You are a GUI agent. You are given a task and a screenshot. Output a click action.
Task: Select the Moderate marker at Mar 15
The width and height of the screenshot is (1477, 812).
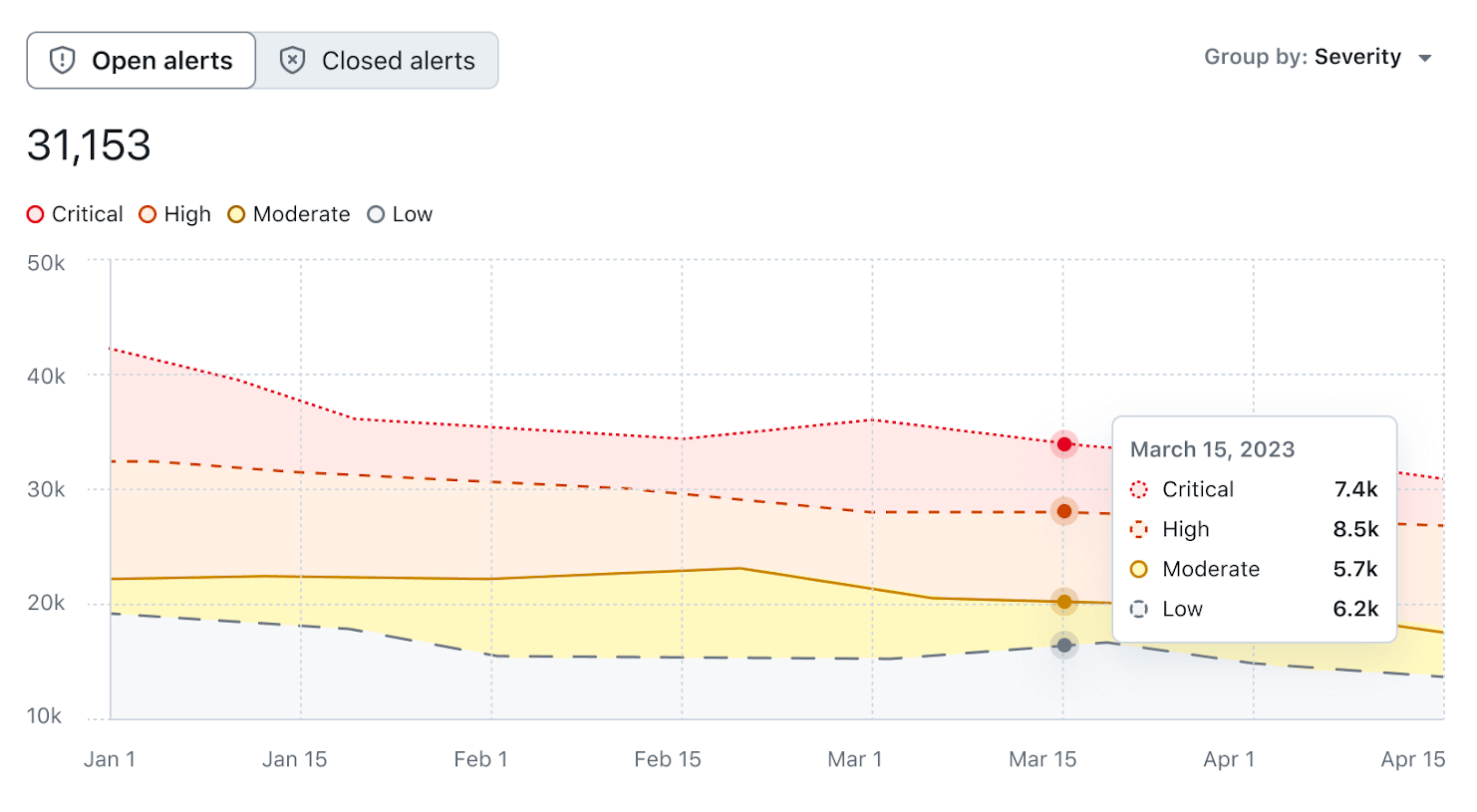1064,602
